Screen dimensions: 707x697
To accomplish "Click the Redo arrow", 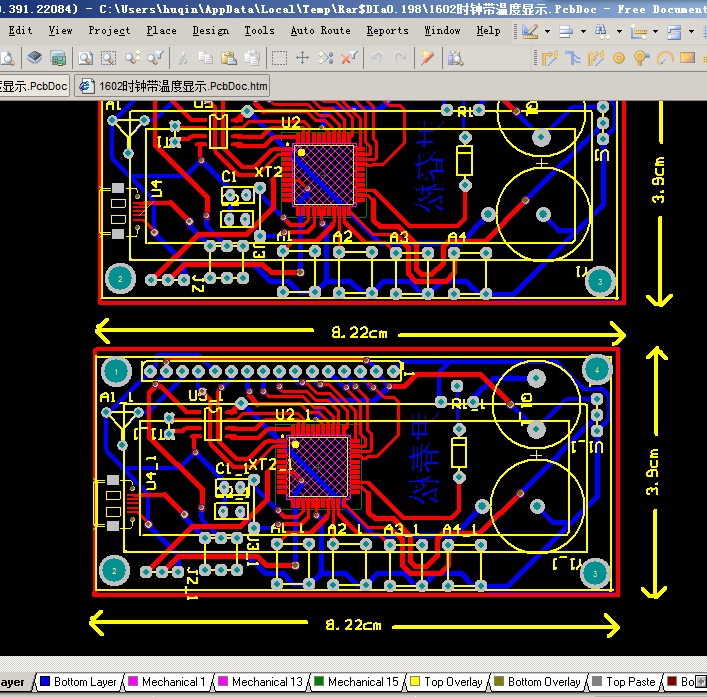I will point(400,58).
